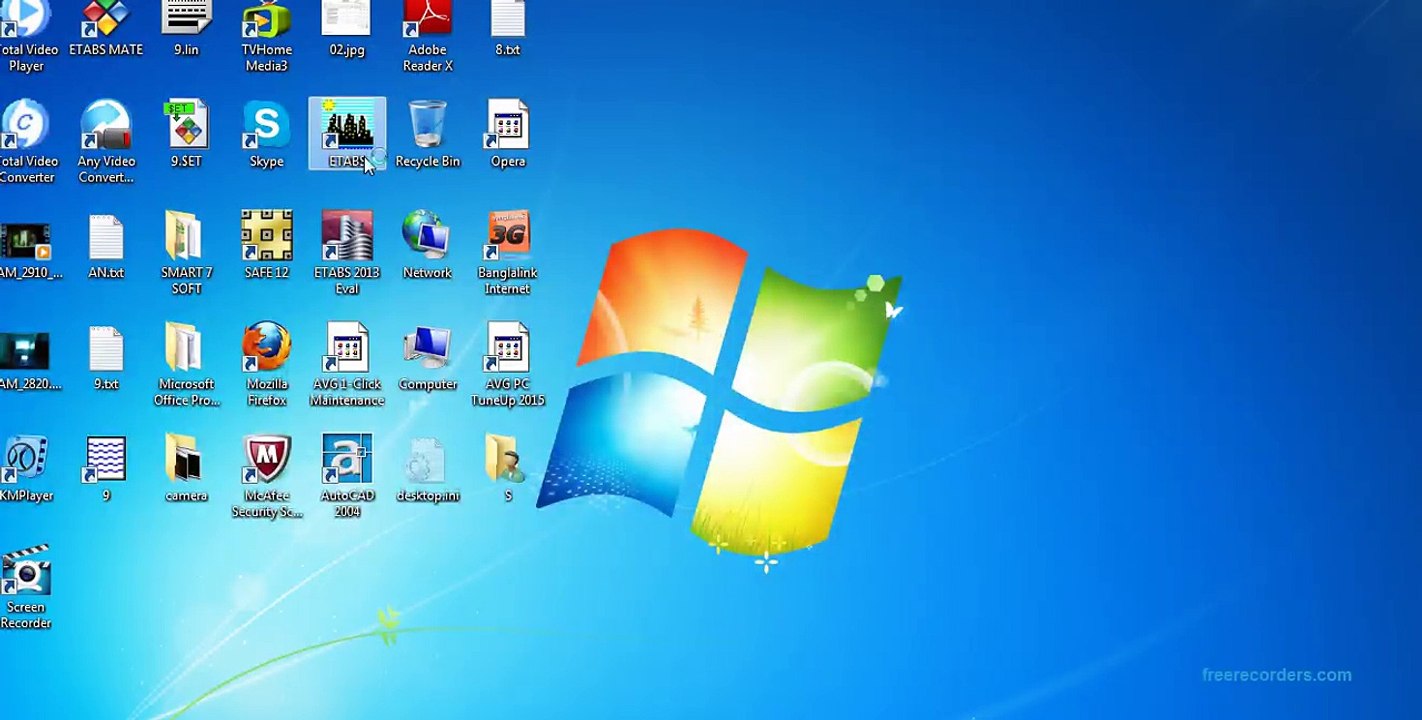Open the Network icon
Screen dimensions: 1422x720
[x=428, y=245]
